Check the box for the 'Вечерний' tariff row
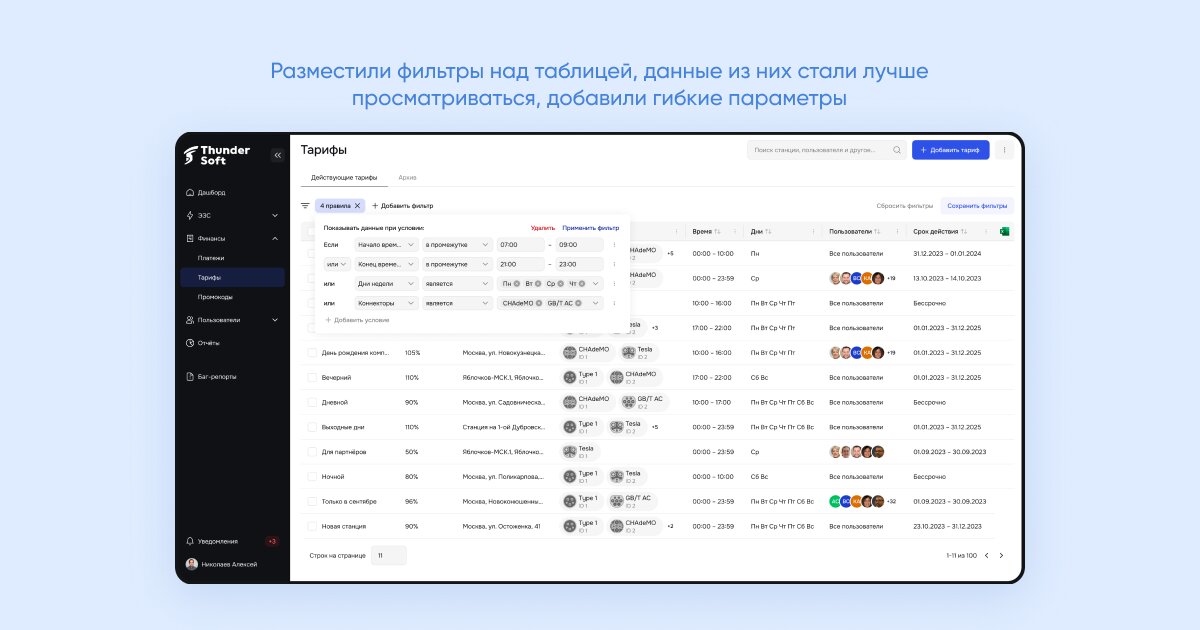Viewport: 1200px width, 630px height. point(312,378)
